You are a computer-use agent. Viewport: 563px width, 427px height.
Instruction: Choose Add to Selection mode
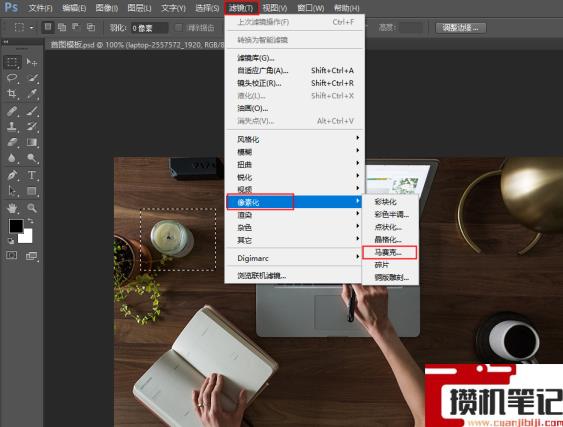[x=62, y=27]
